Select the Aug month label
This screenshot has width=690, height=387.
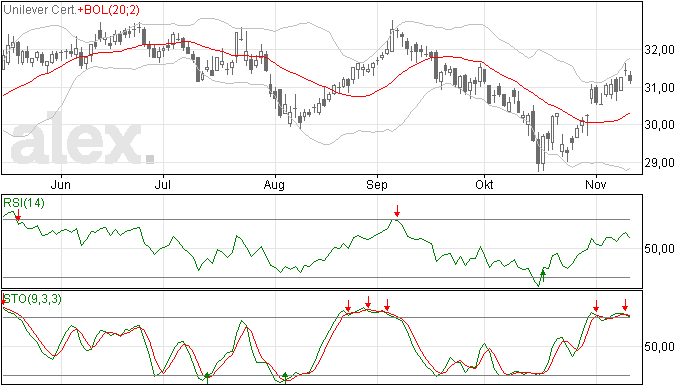tap(274, 185)
